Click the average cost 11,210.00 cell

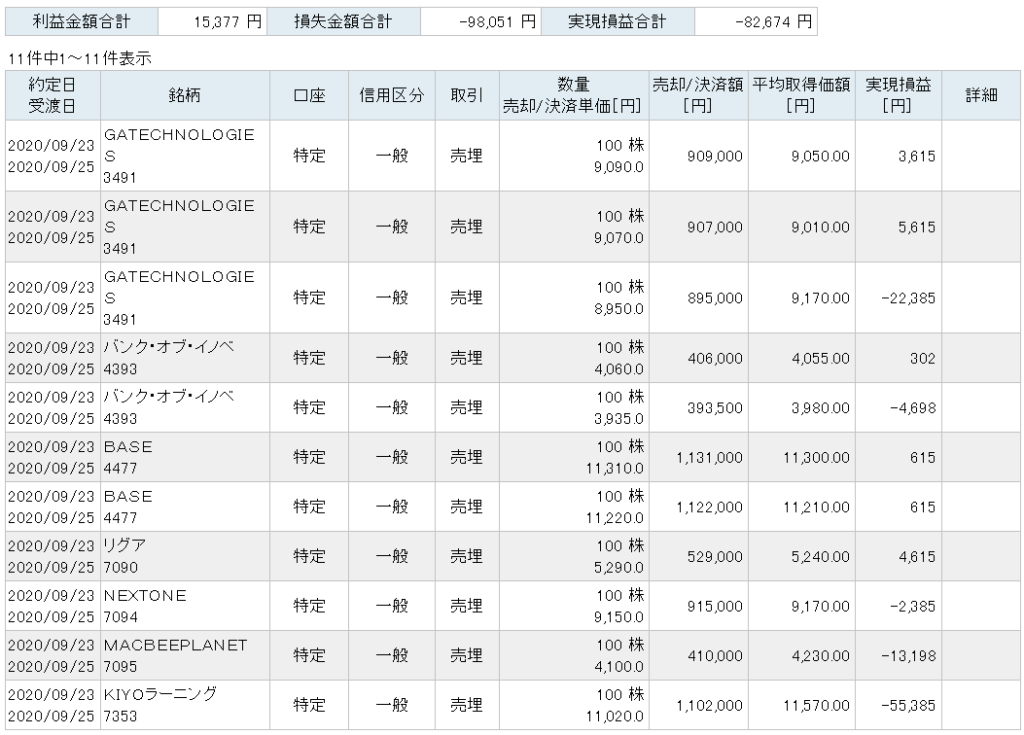801,507
